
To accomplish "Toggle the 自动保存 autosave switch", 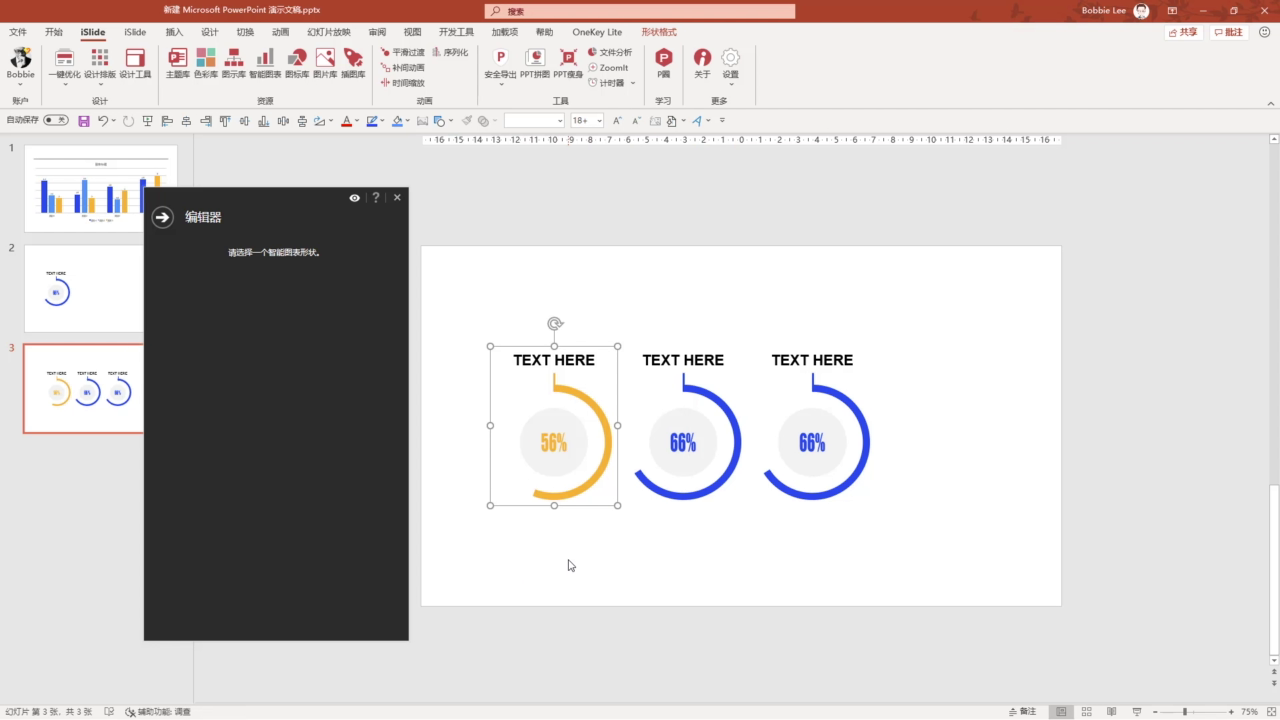I will click(x=56, y=120).
